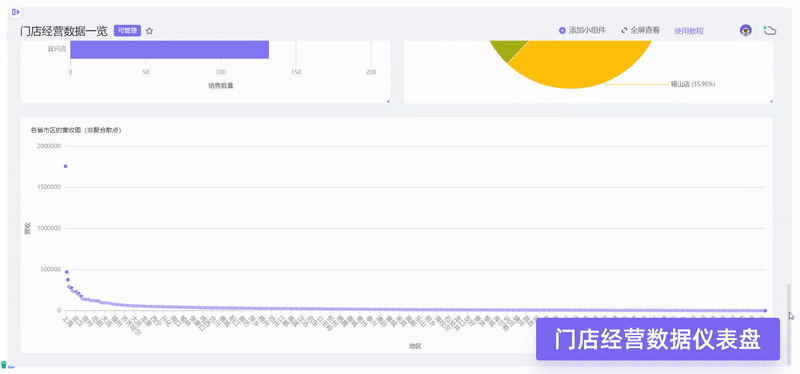Click the olive green pie slice
The image size is (800, 374).
[510, 49]
